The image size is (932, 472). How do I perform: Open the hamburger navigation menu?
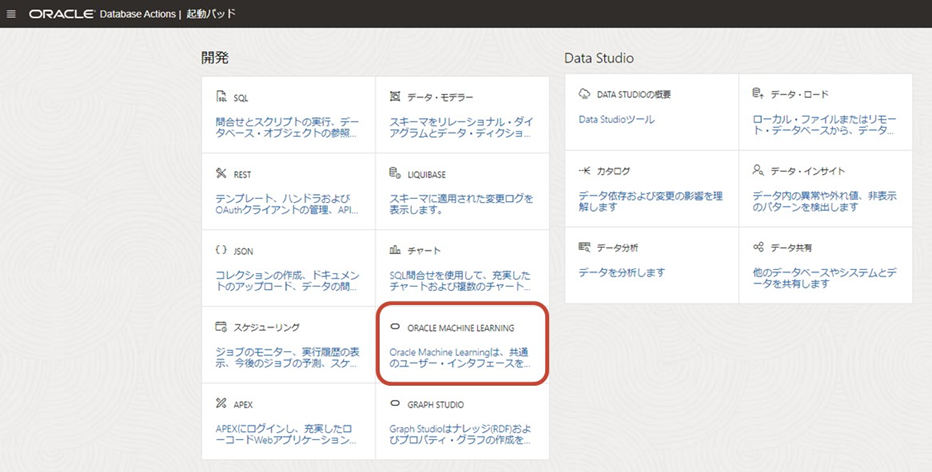(11, 14)
